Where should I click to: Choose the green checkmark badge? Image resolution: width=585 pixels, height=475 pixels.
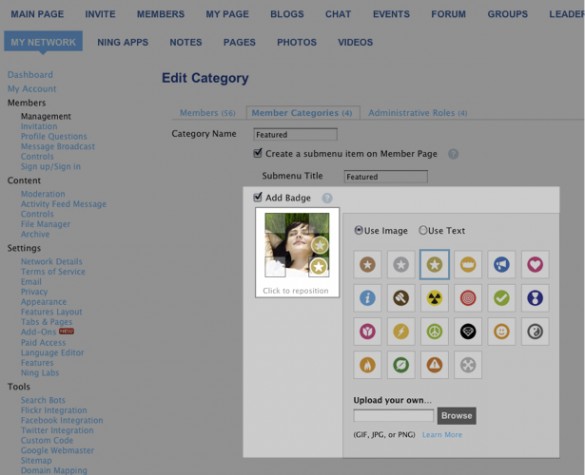pyautogui.click(x=501, y=298)
